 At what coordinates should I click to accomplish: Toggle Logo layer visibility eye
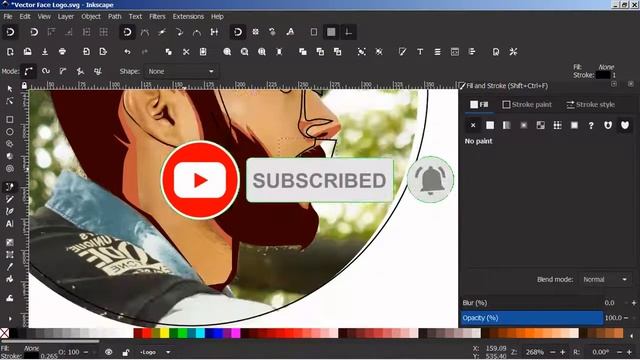[x=109, y=352]
